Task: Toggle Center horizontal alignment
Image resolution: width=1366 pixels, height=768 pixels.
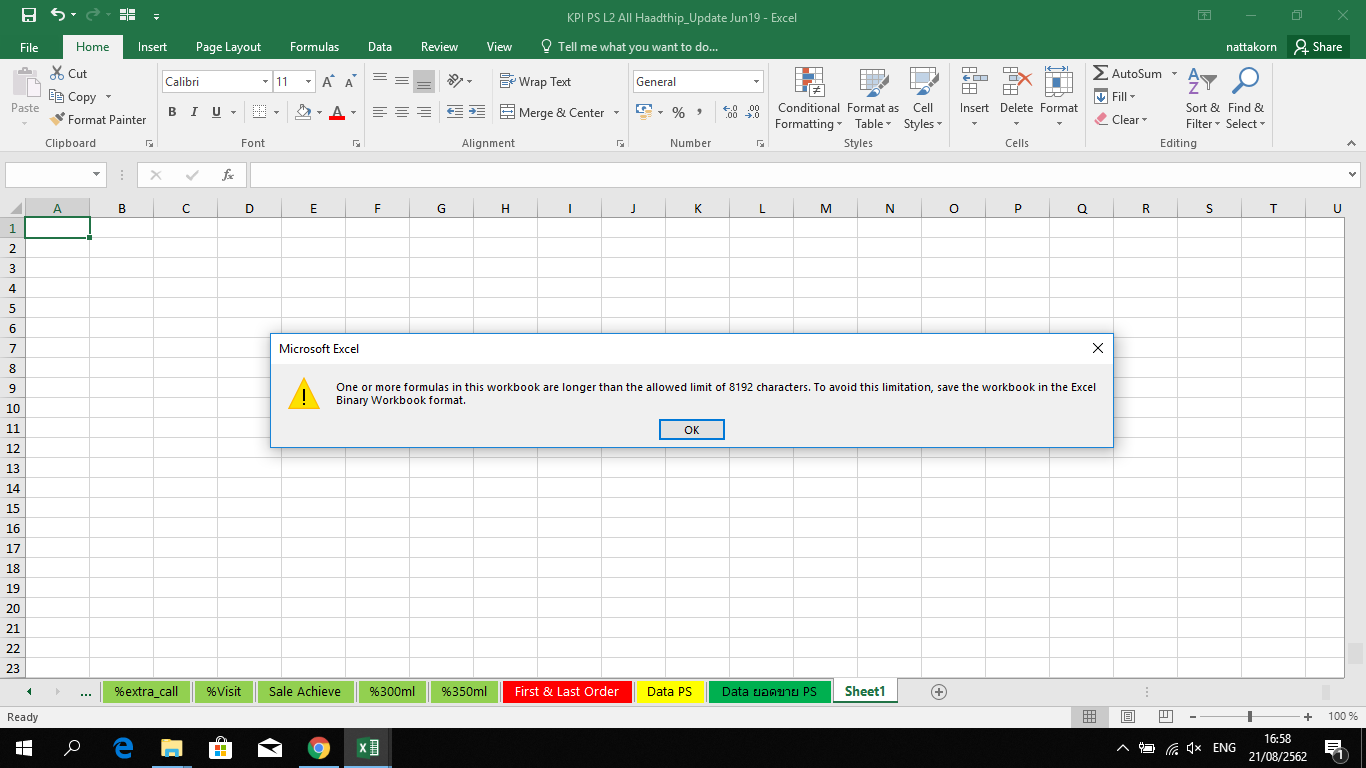Action: (402, 112)
